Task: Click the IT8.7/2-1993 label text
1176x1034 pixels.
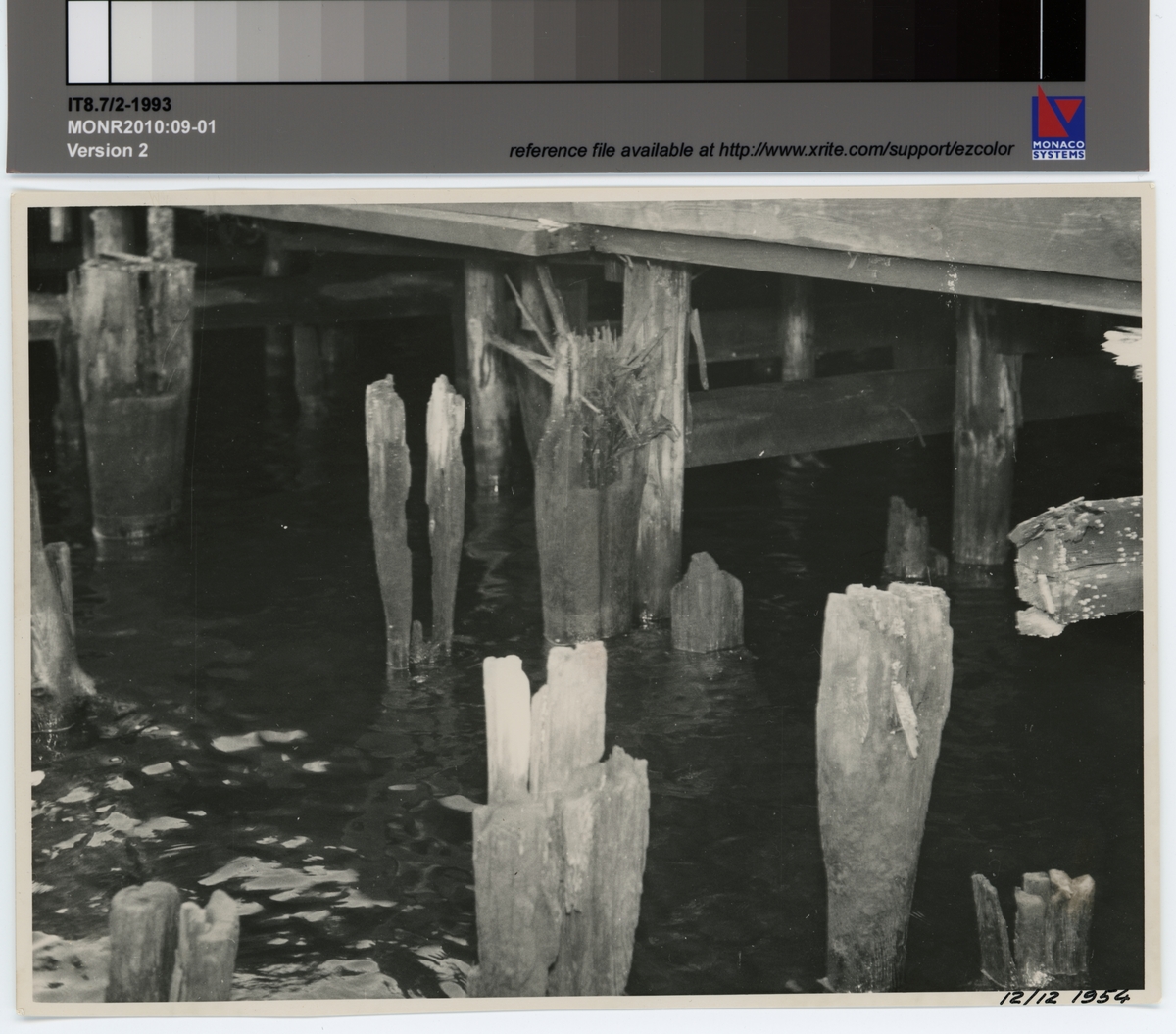Action: [119, 106]
